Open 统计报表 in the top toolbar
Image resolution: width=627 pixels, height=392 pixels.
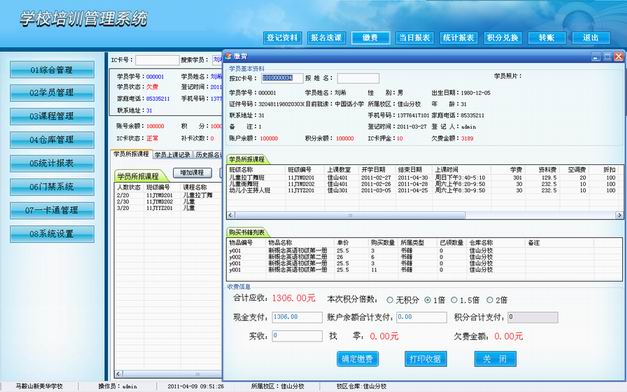(x=459, y=38)
